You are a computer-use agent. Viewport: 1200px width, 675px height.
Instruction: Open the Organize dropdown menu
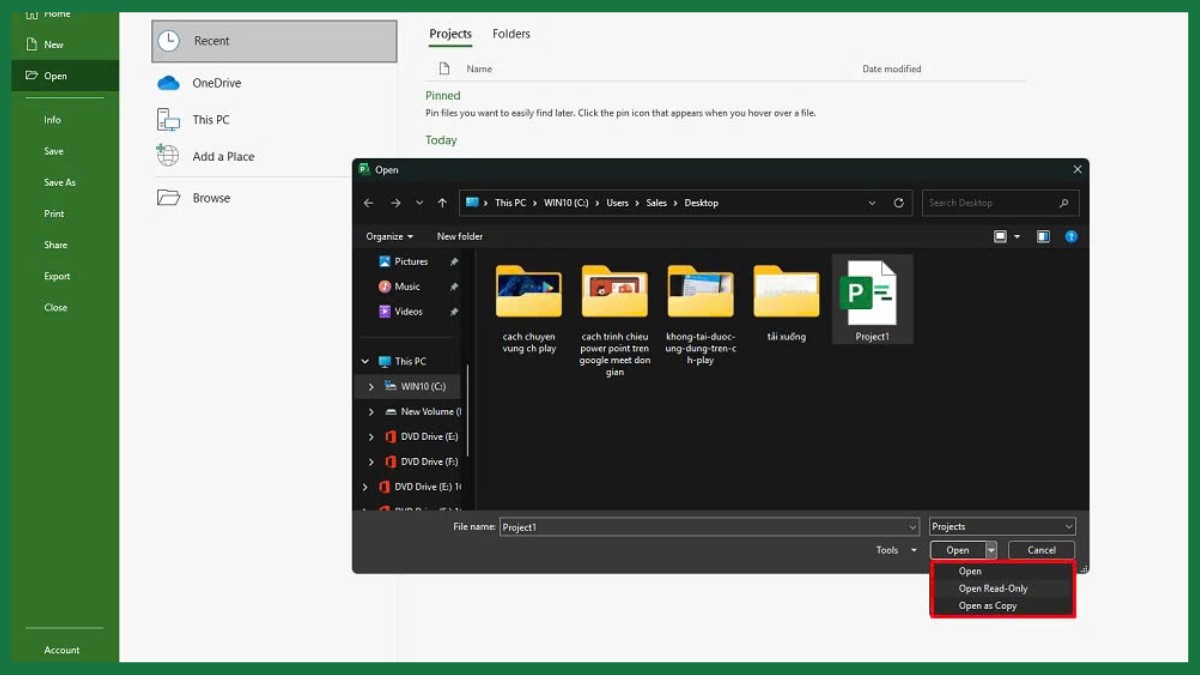click(x=389, y=237)
